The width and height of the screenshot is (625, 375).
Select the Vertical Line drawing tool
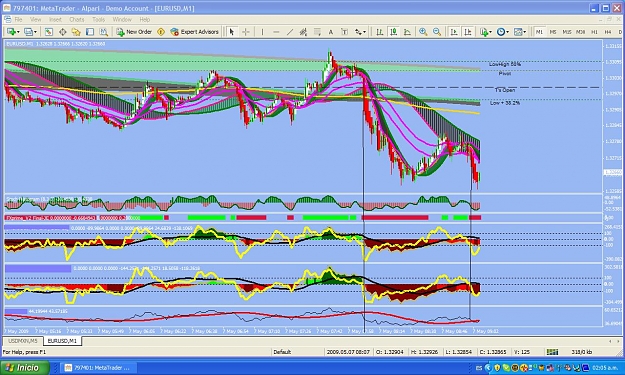point(262,32)
